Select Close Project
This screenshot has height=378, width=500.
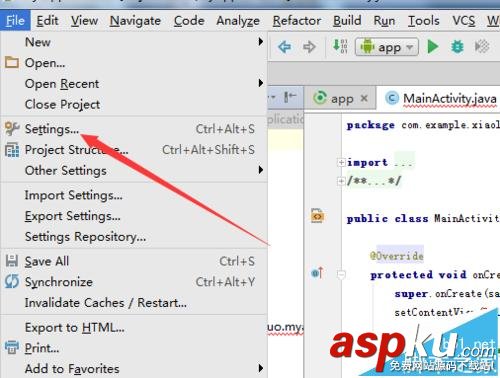pos(134,104)
